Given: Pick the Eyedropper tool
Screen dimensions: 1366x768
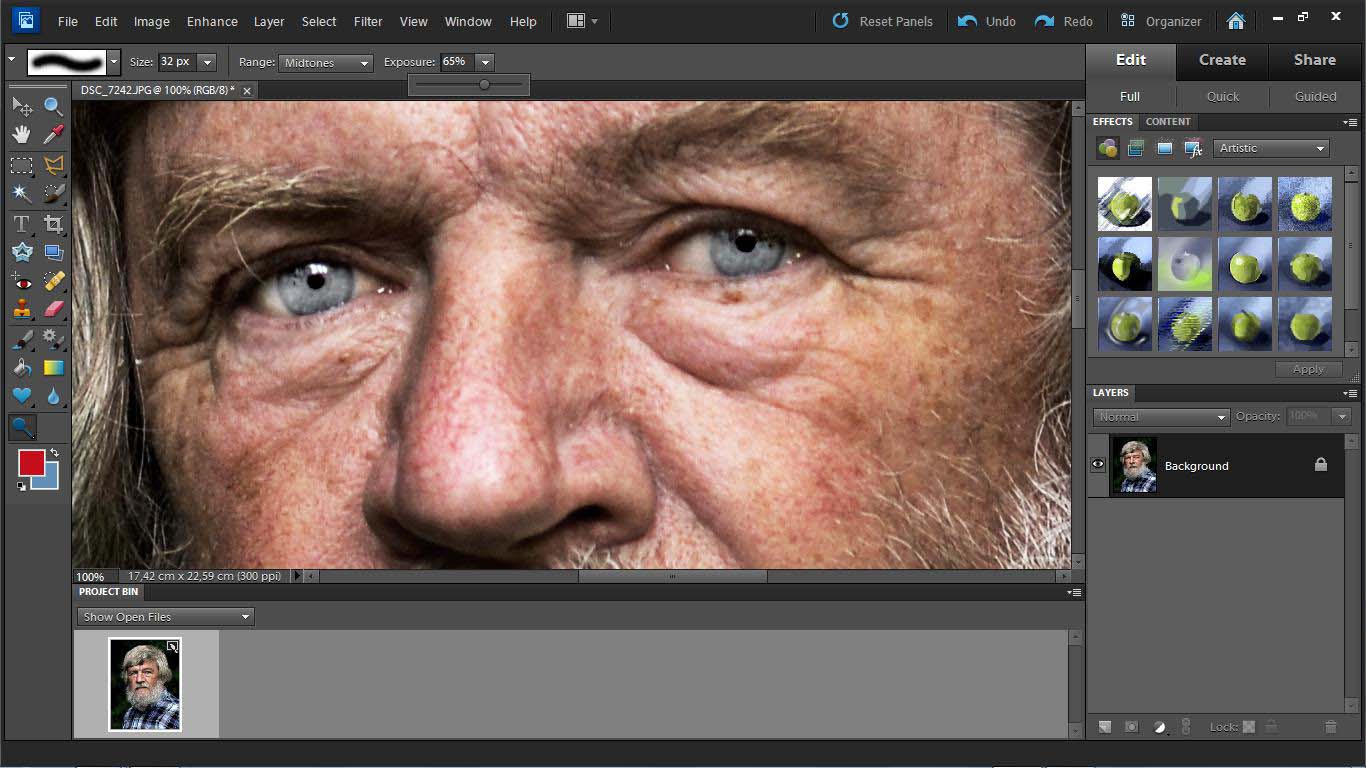Looking at the screenshot, I should 53,135.
